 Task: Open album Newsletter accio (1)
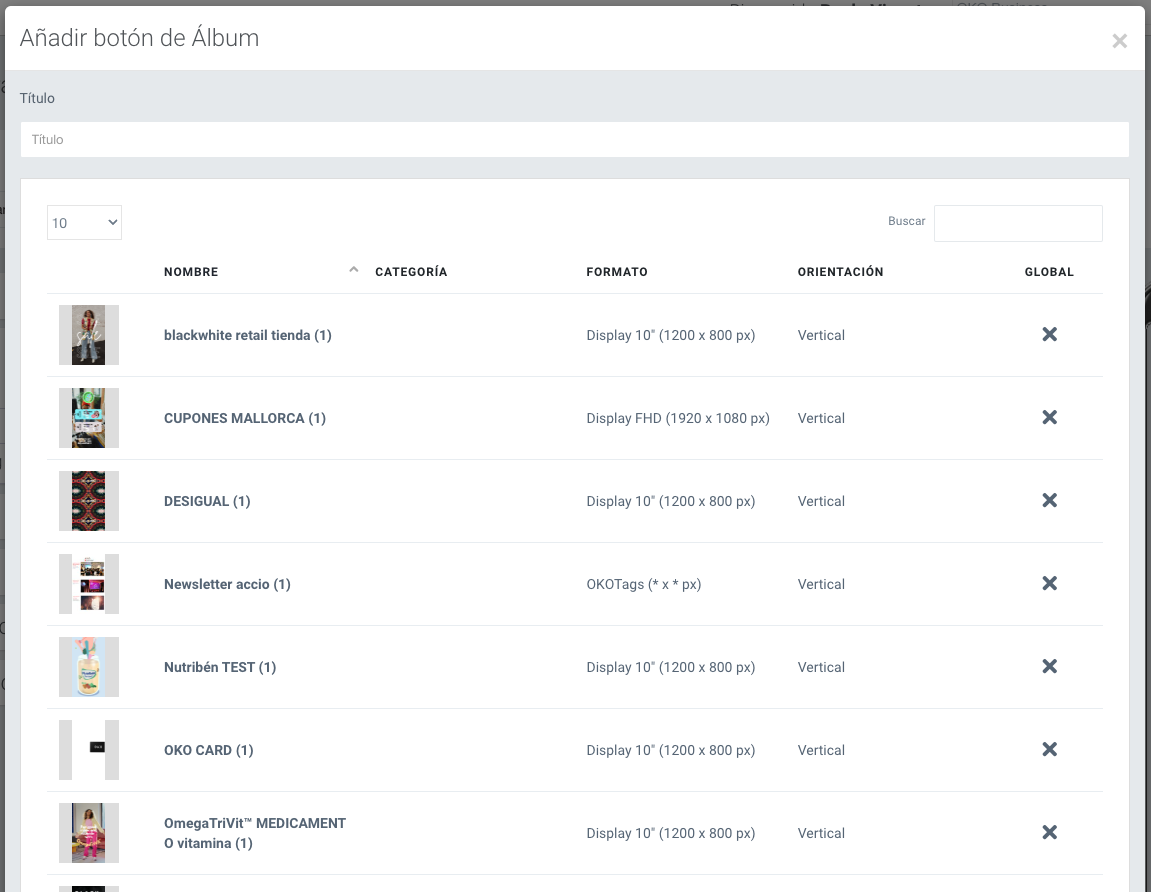point(227,584)
